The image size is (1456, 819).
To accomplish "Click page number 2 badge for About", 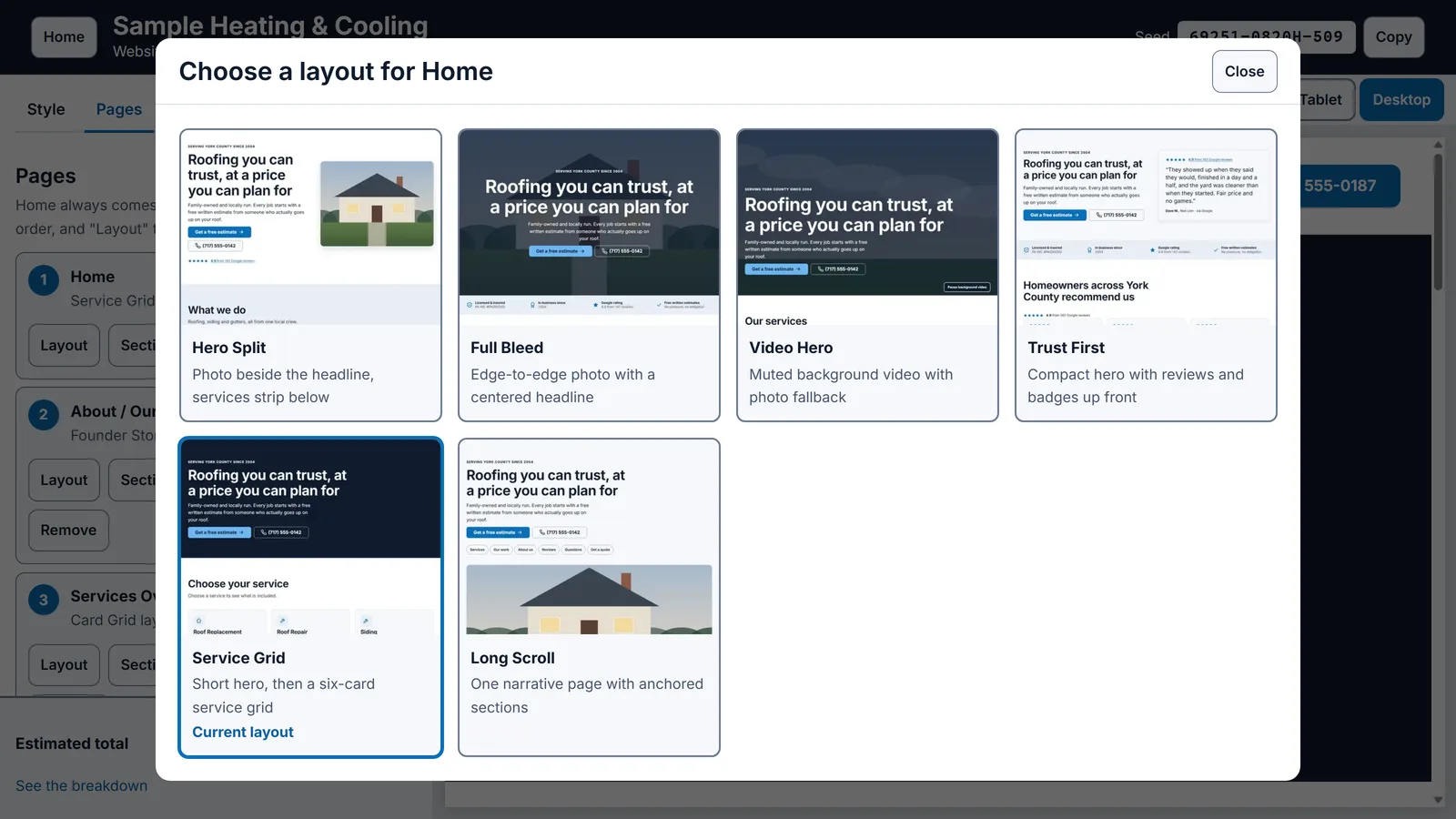I will [44, 415].
